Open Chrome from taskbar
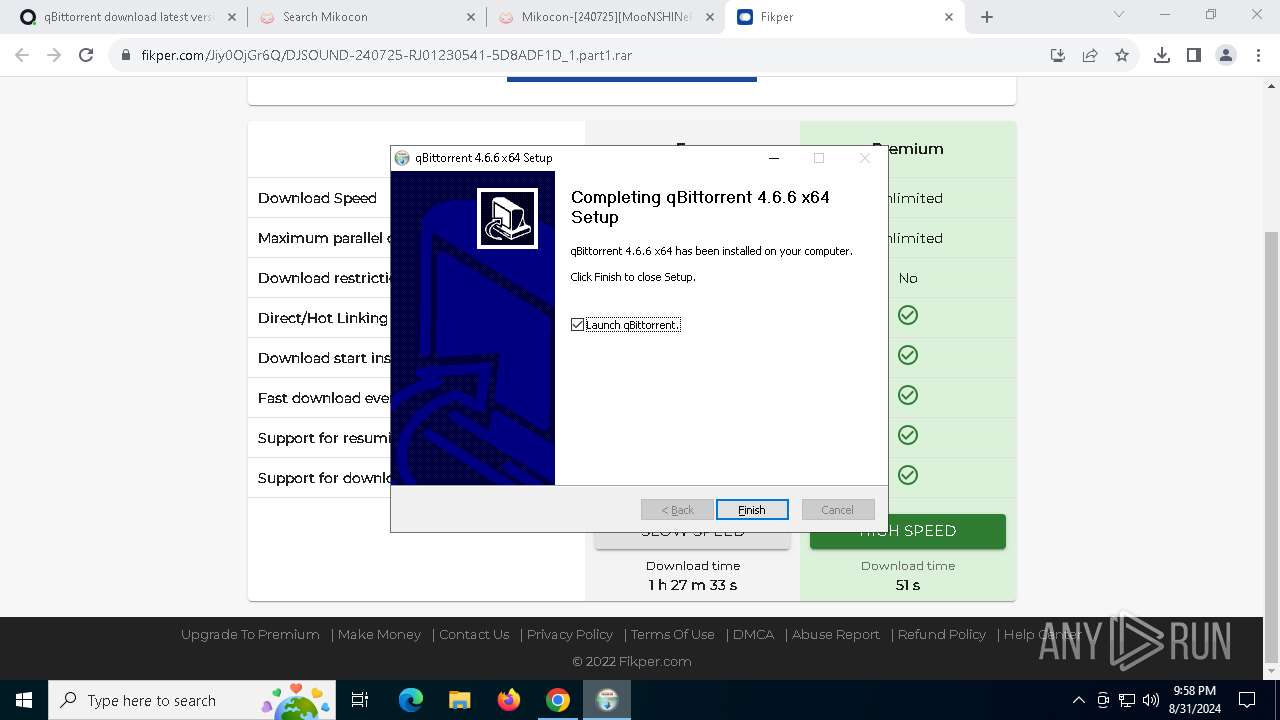The height and width of the screenshot is (720, 1280). (x=558, y=700)
